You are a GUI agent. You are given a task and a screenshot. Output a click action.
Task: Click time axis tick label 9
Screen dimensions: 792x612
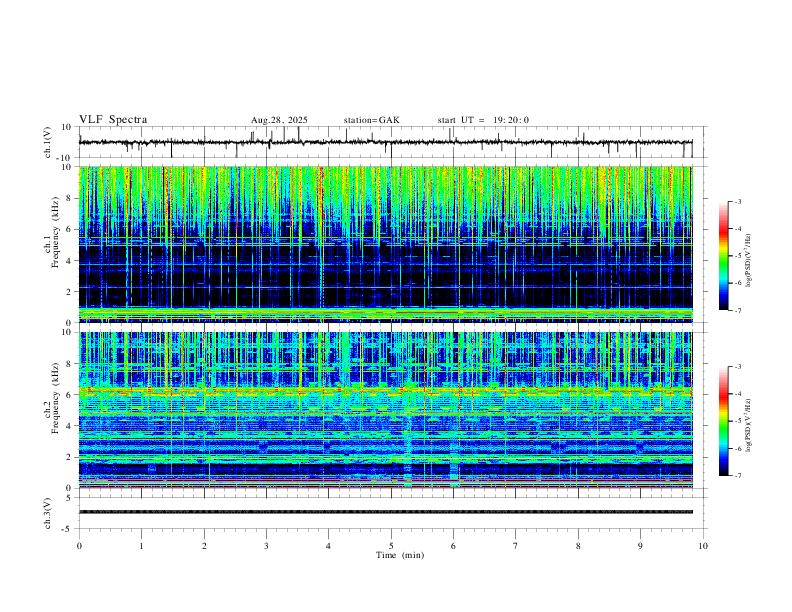(640, 546)
